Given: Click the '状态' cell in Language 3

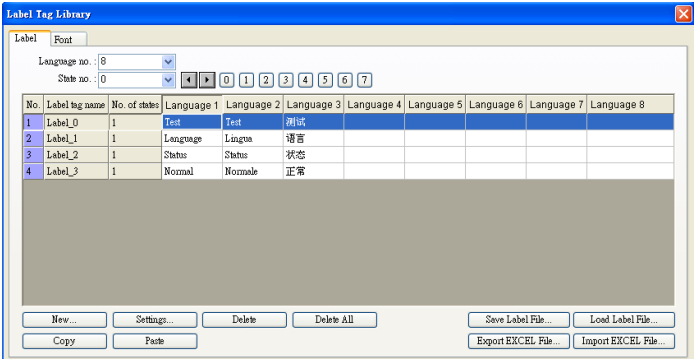Looking at the screenshot, I should (313, 155).
